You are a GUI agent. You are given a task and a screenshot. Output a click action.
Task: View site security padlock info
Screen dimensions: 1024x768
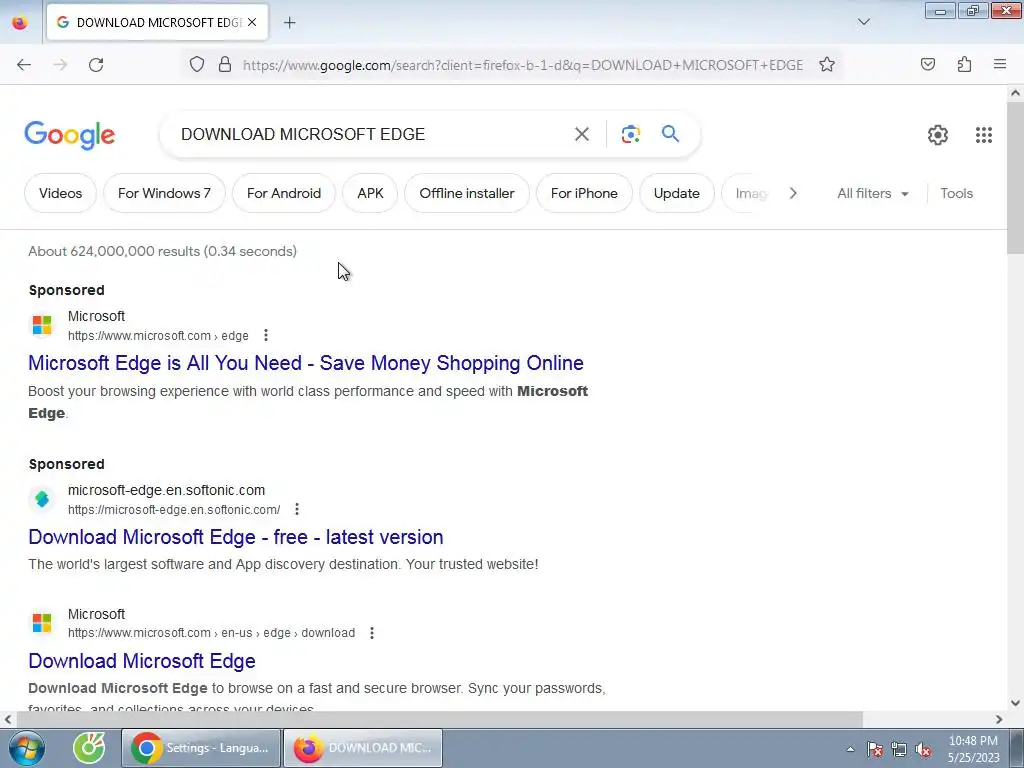coord(225,65)
